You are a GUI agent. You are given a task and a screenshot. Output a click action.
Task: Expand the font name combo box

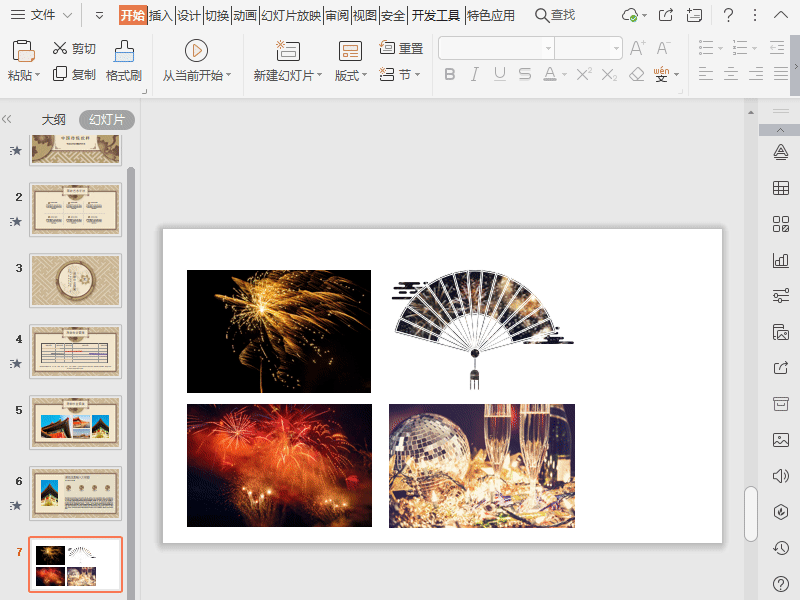pyautogui.click(x=548, y=48)
